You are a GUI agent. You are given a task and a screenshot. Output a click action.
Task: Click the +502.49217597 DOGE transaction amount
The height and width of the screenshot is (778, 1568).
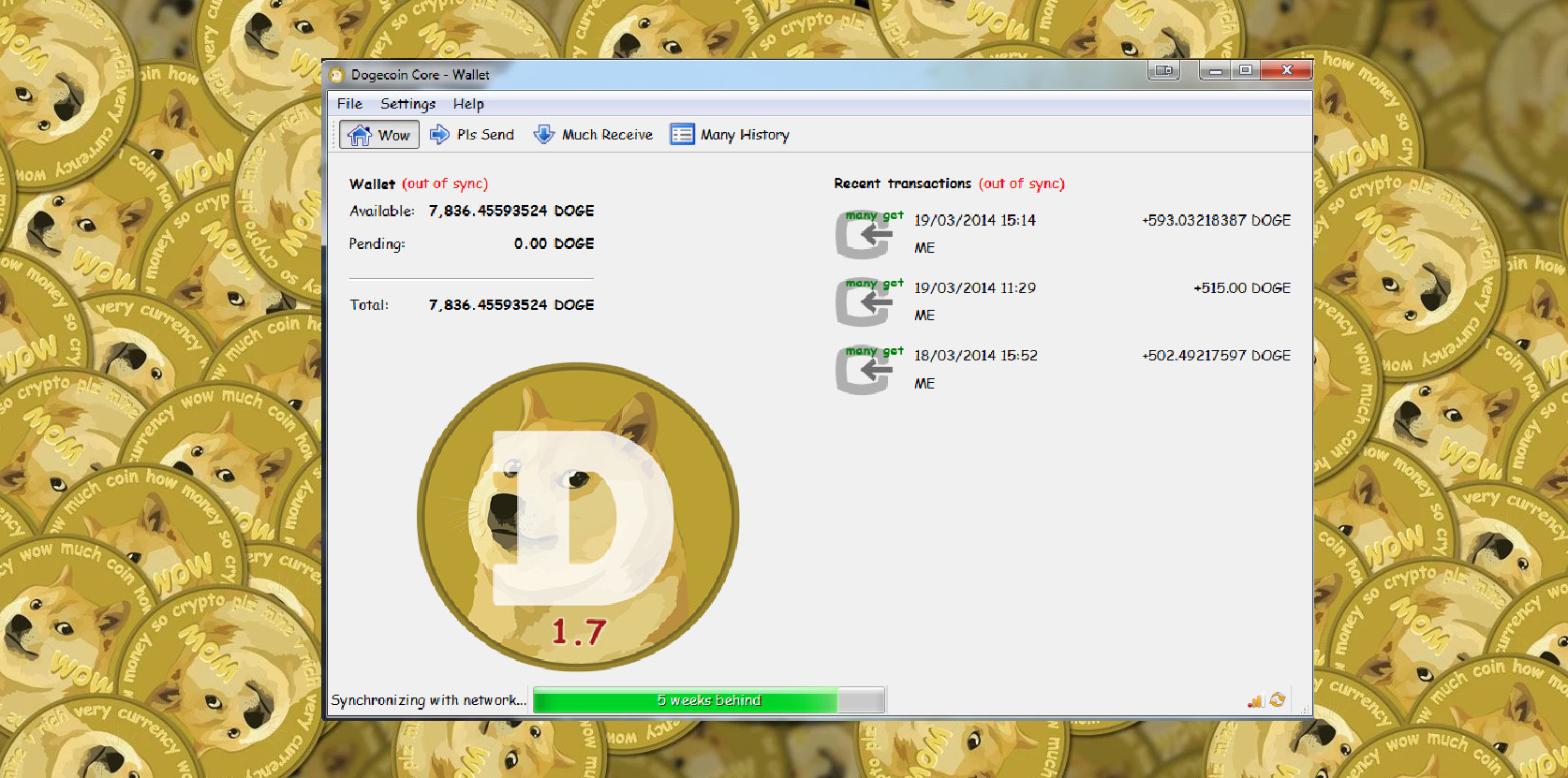1216,356
